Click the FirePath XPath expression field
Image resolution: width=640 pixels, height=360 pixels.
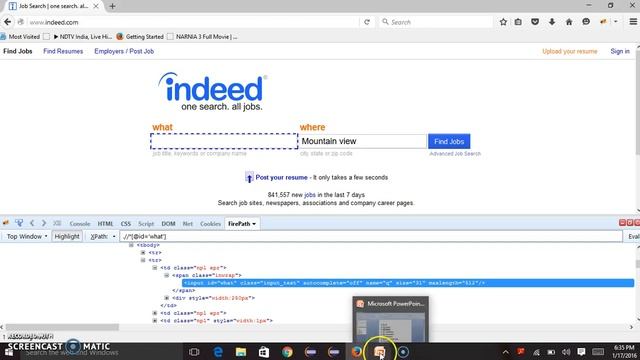point(371,236)
